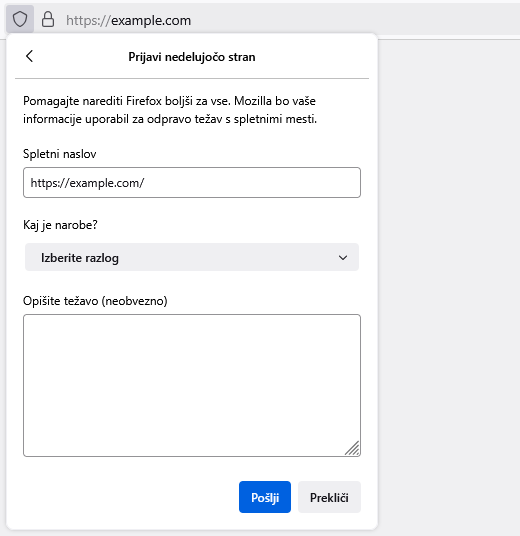Click the 'Opišite težavo (neobvezno)' label
This screenshot has width=520, height=536.
pyautogui.click(x=95, y=301)
